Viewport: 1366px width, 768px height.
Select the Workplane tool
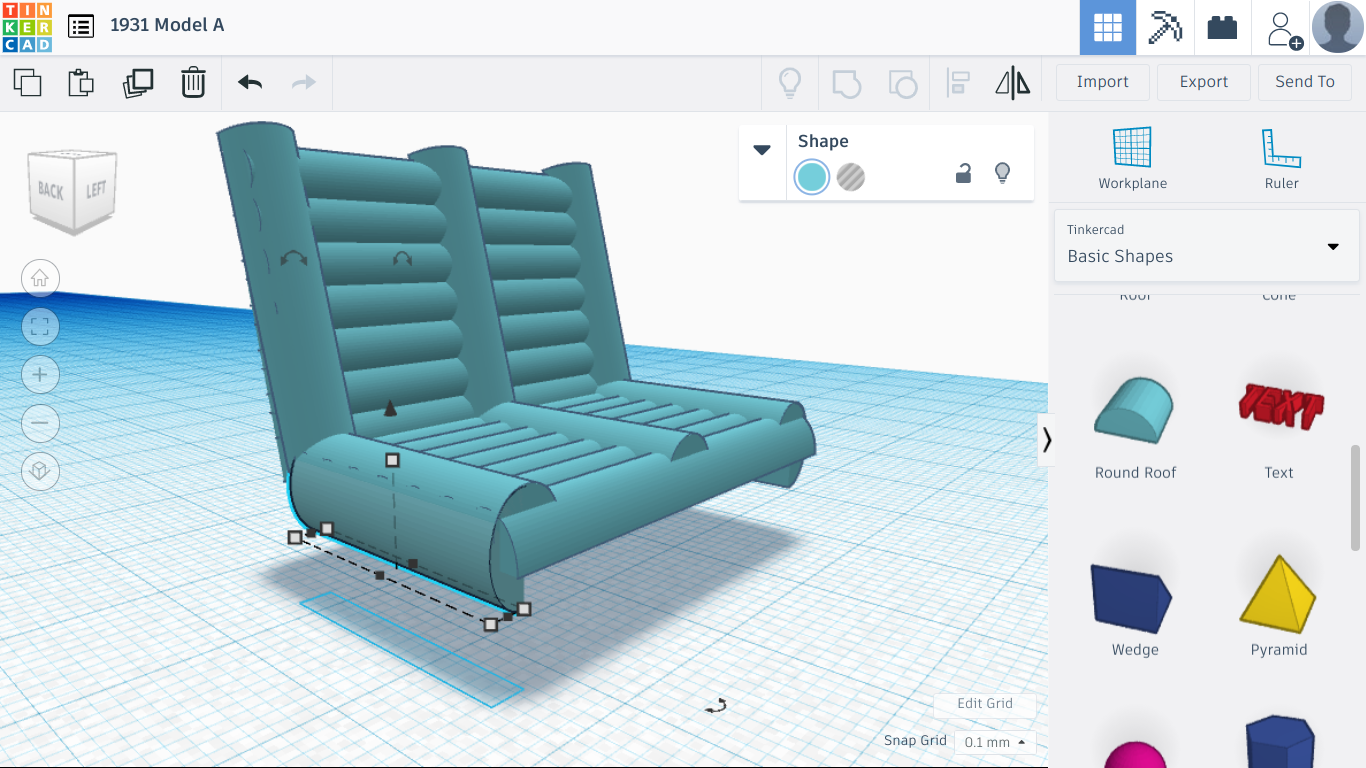(x=1132, y=158)
